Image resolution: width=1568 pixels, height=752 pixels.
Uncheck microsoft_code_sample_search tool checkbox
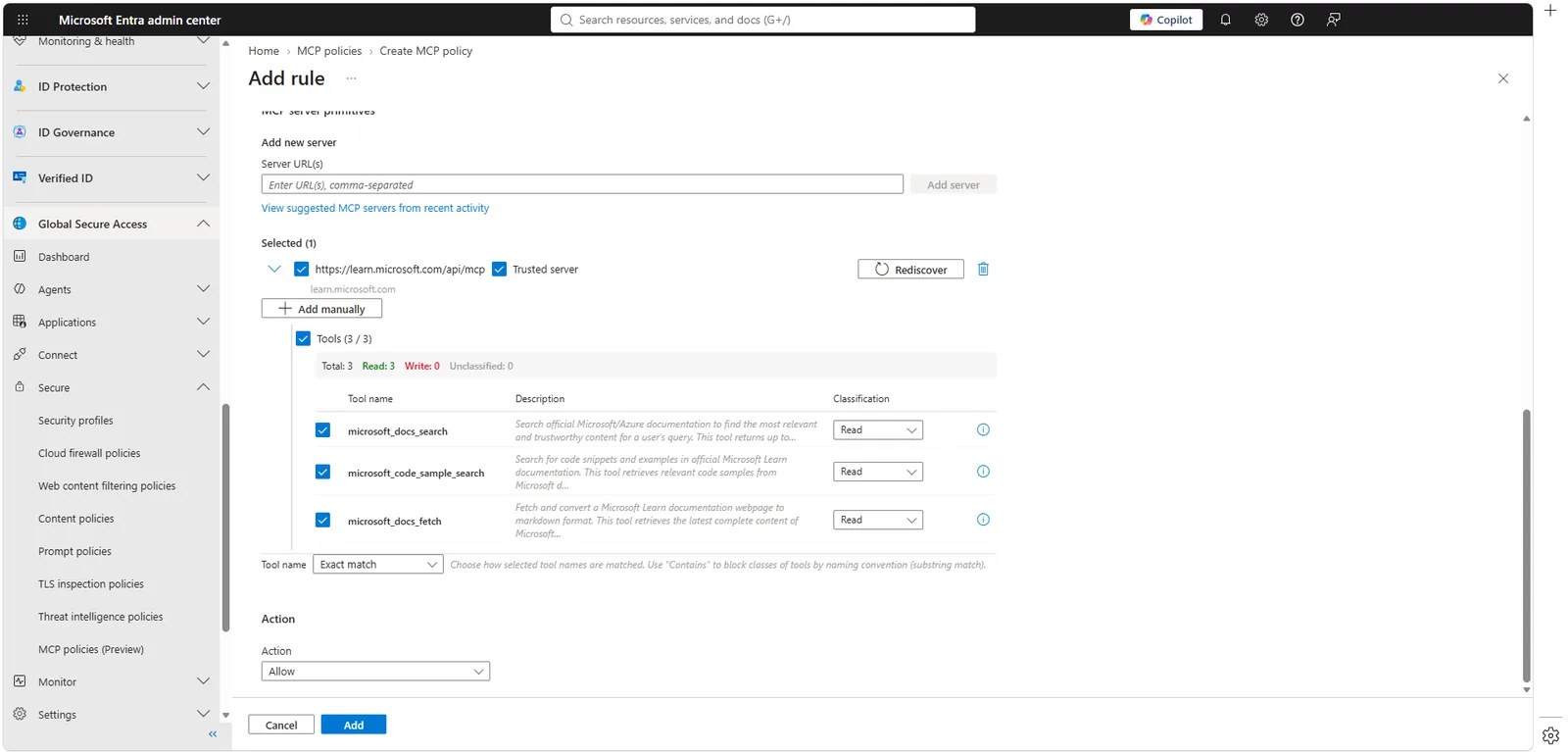[322, 472]
